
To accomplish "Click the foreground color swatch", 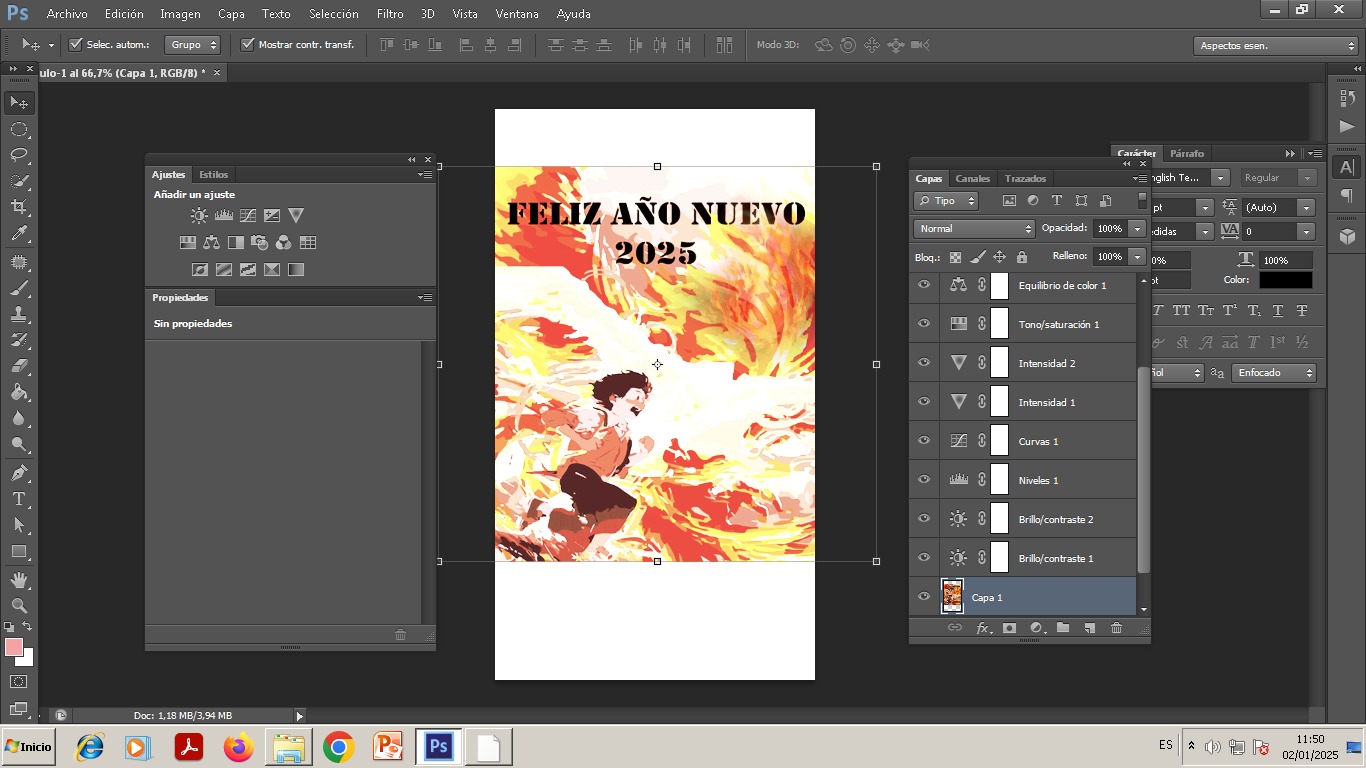I will click(x=14, y=647).
